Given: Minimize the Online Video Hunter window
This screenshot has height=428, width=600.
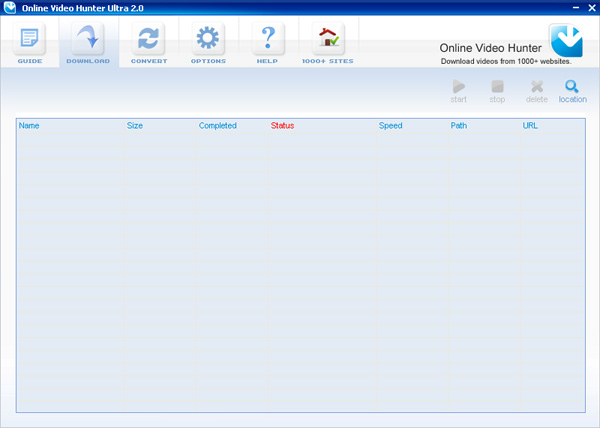Looking at the screenshot, I should 576,8.
